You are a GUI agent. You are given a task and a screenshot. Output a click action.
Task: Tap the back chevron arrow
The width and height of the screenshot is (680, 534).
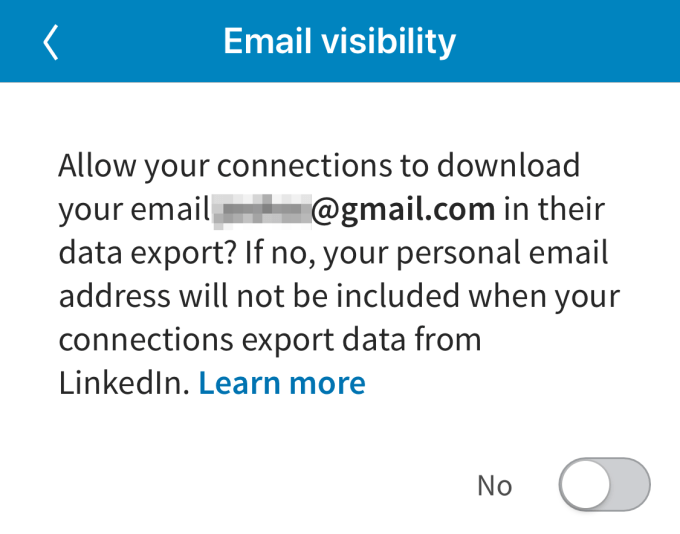click(x=51, y=42)
